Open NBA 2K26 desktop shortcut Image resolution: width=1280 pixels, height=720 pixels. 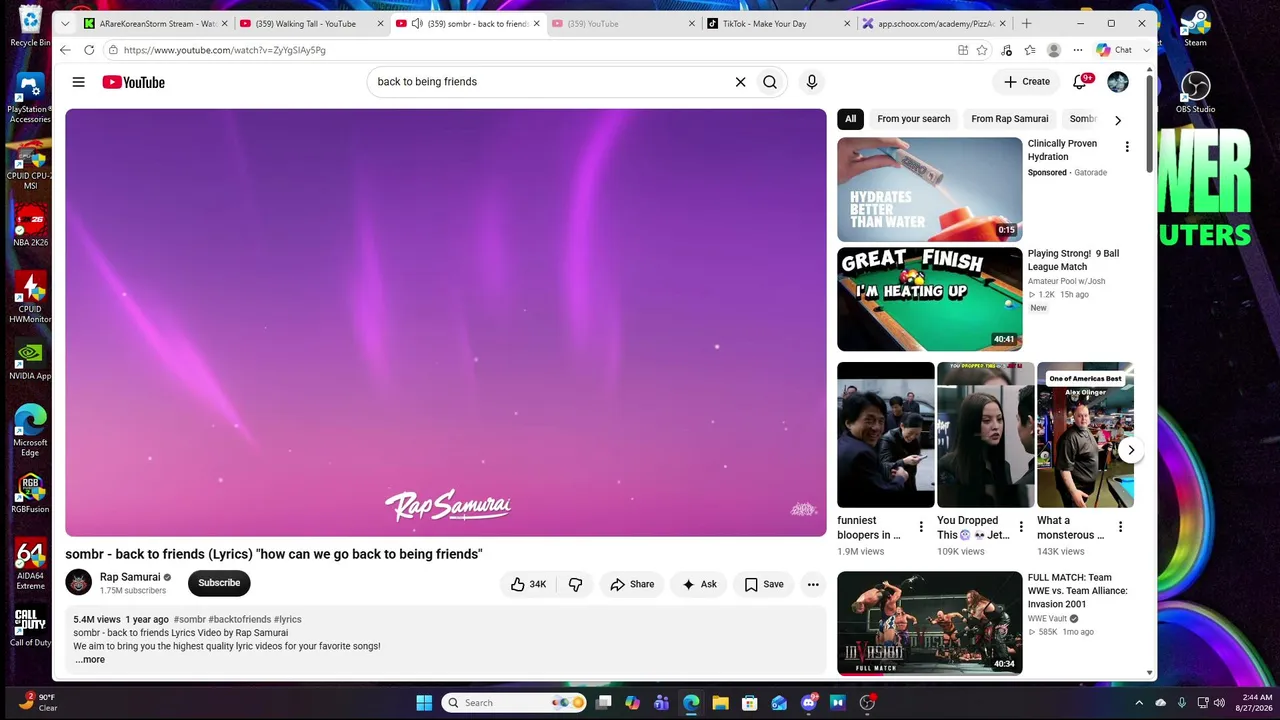tap(30, 226)
